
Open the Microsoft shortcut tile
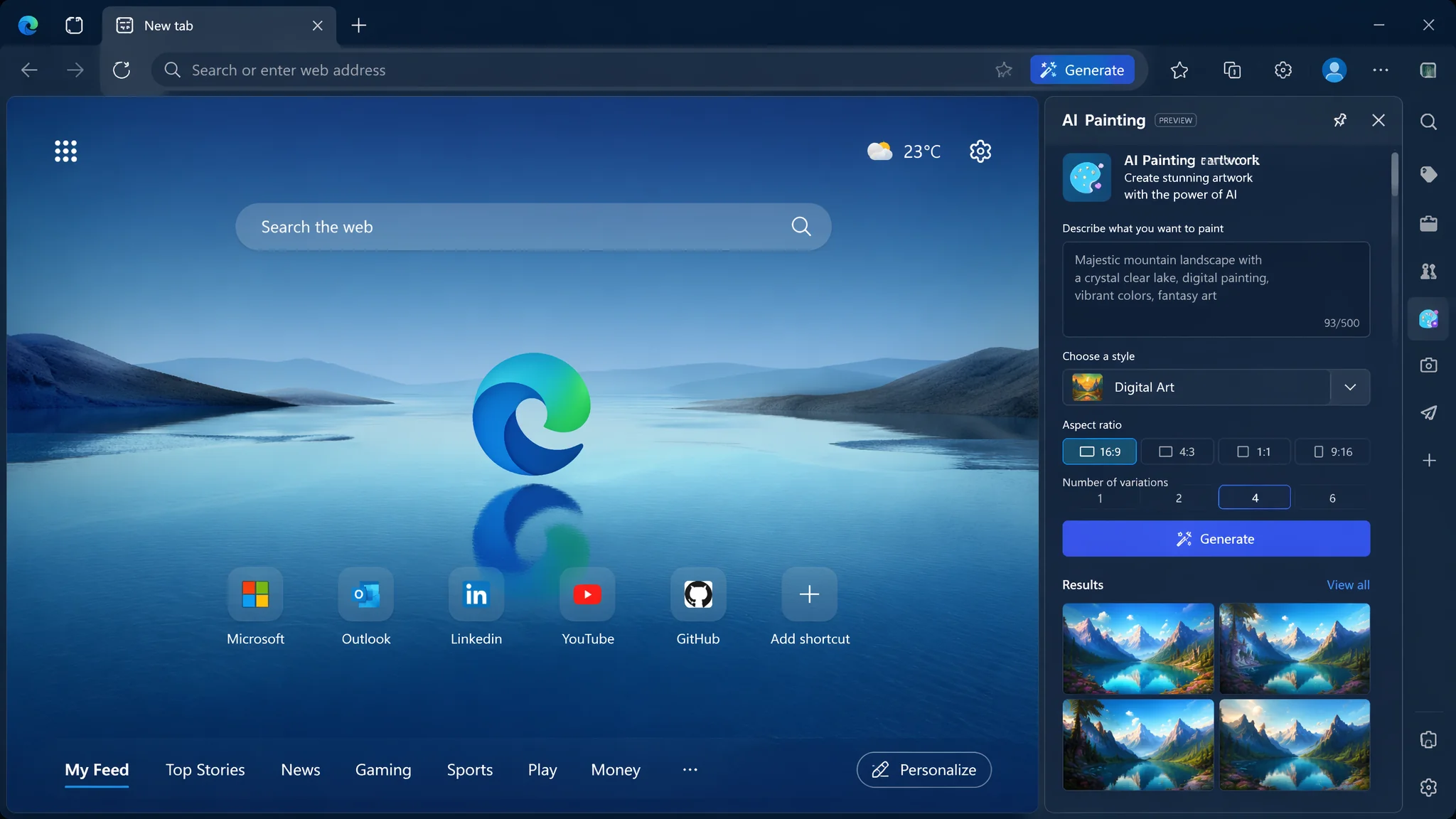click(x=255, y=594)
